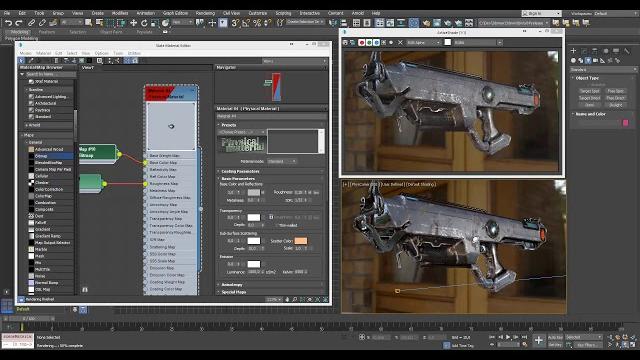Image resolution: width=640 pixels, height=360 pixels.
Task: Collapse the Presets rollout
Action: coord(229,125)
